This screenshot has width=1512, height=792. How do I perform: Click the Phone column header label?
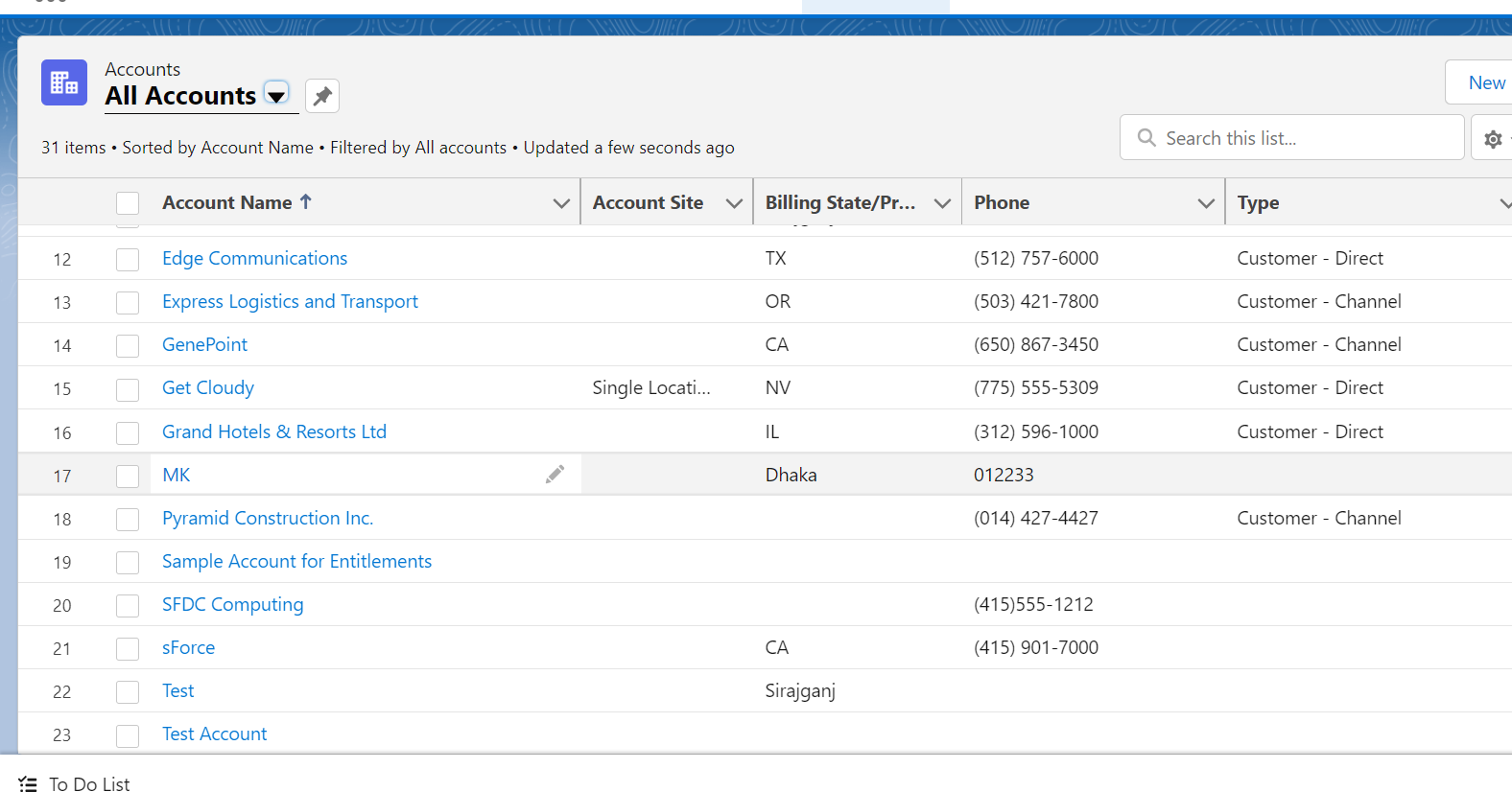click(1002, 202)
